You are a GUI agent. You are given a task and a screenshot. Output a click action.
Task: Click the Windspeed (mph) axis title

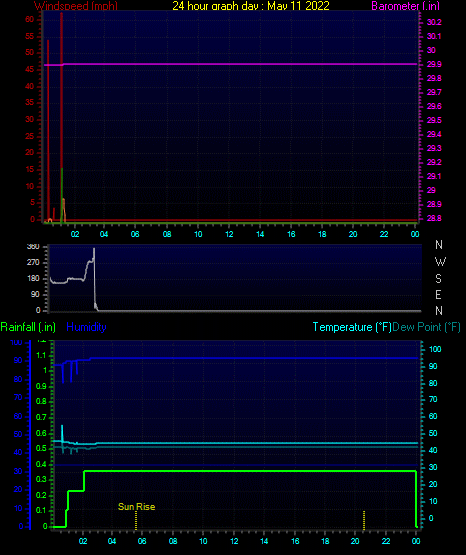76,5
